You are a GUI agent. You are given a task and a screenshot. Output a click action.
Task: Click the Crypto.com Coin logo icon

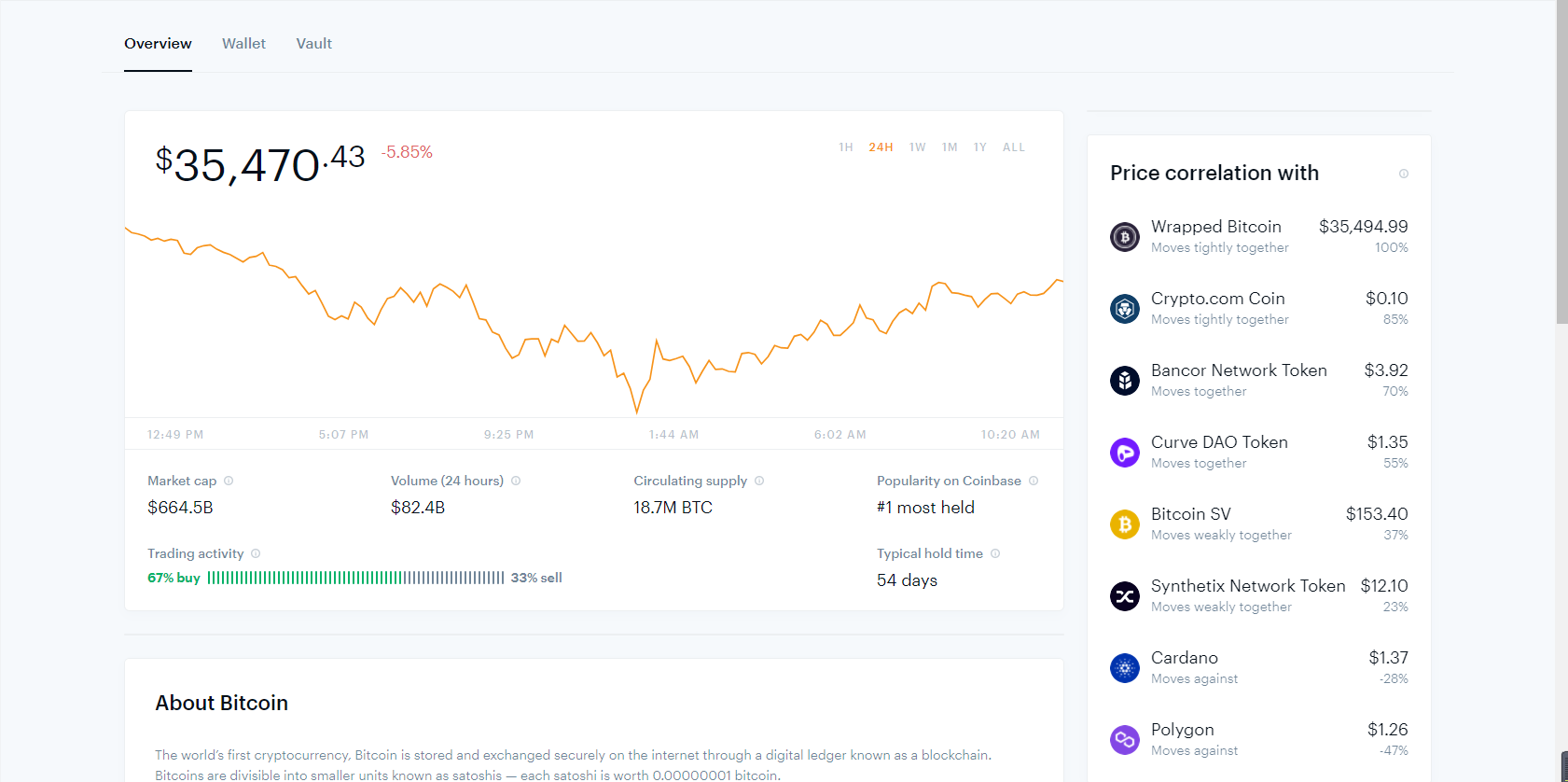coord(1124,309)
